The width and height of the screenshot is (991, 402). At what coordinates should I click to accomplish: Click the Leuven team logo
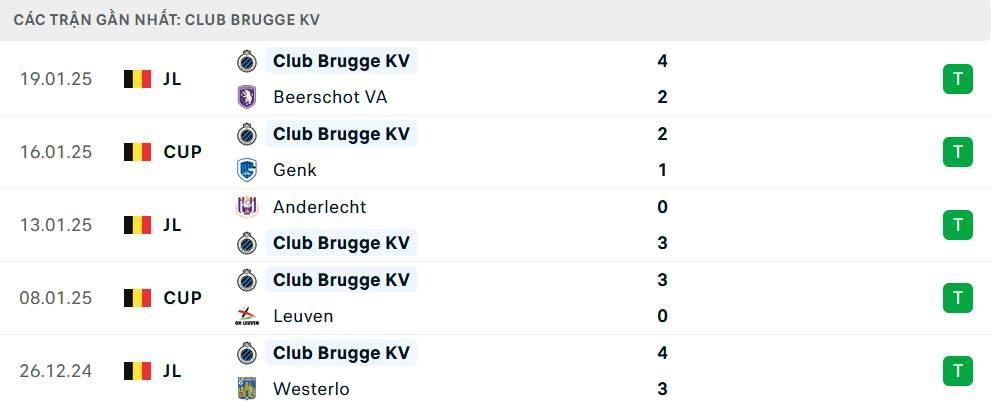pyautogui.click(x=245, y=316)
